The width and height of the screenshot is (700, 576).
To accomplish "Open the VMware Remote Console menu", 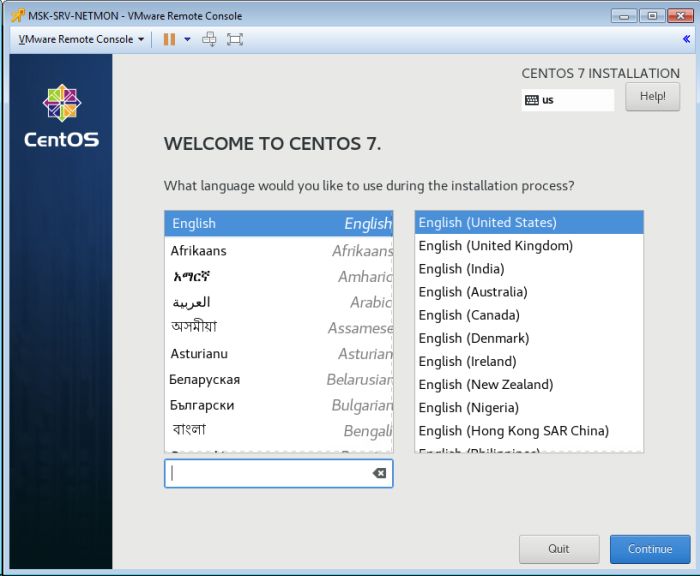I will pyautogui.click(x=81, y=39).
